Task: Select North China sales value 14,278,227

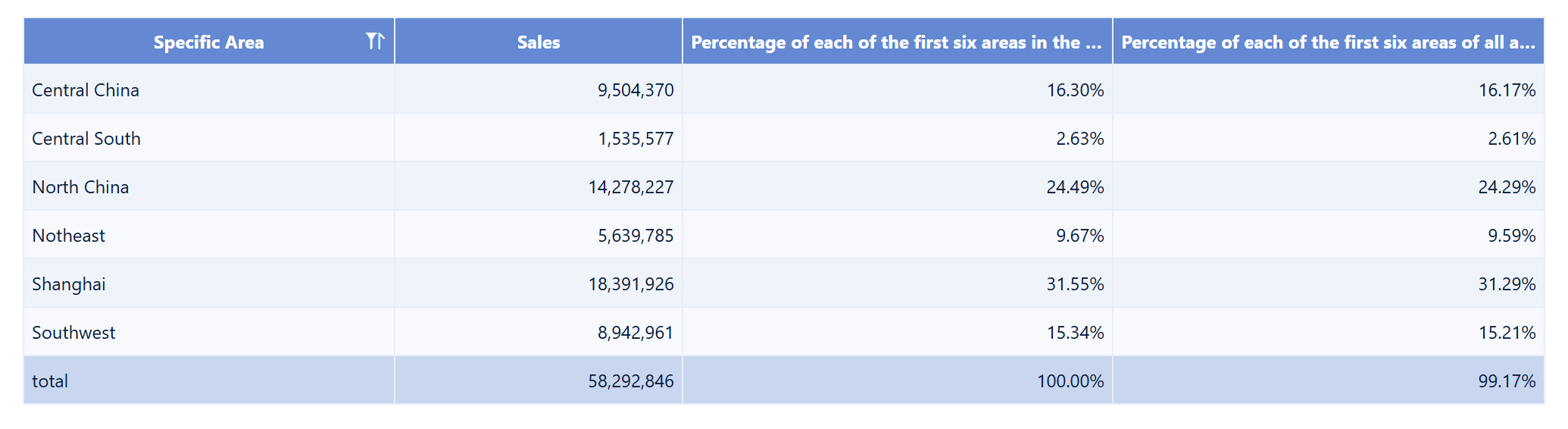Action: click(x=631, y=187)
